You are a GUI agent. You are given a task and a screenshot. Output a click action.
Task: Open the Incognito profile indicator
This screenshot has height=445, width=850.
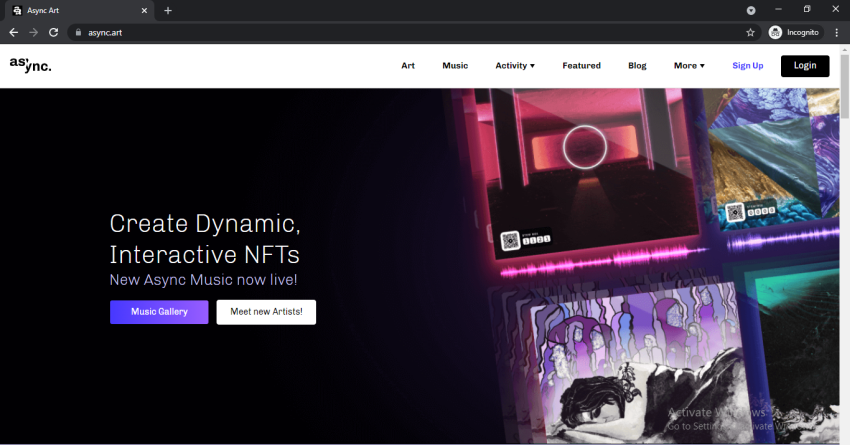[x=795, y=33]
